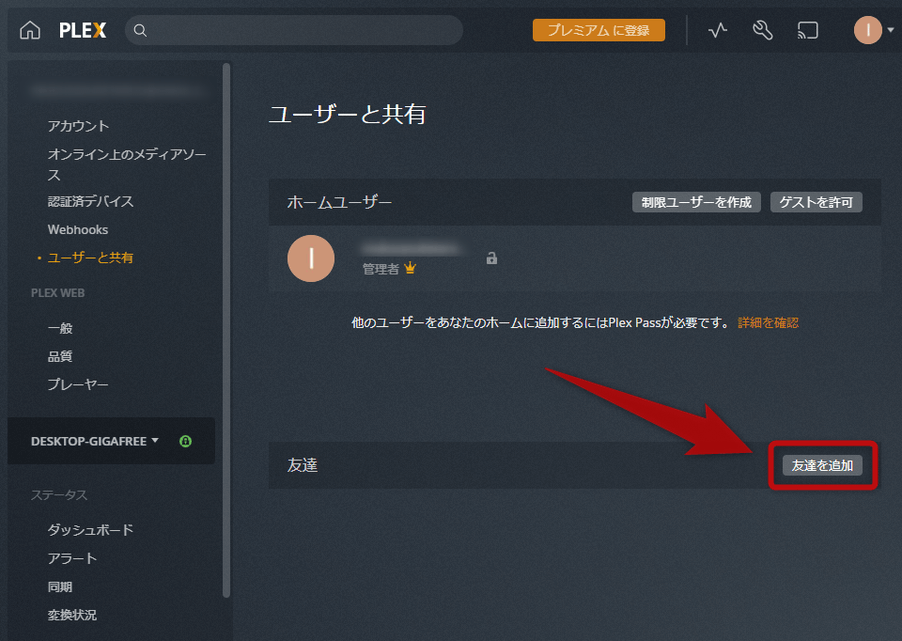Click the green secure-connection lock icon
This screenshot has height=641, width=902.
pyautogui.click(x=185, y=441)
